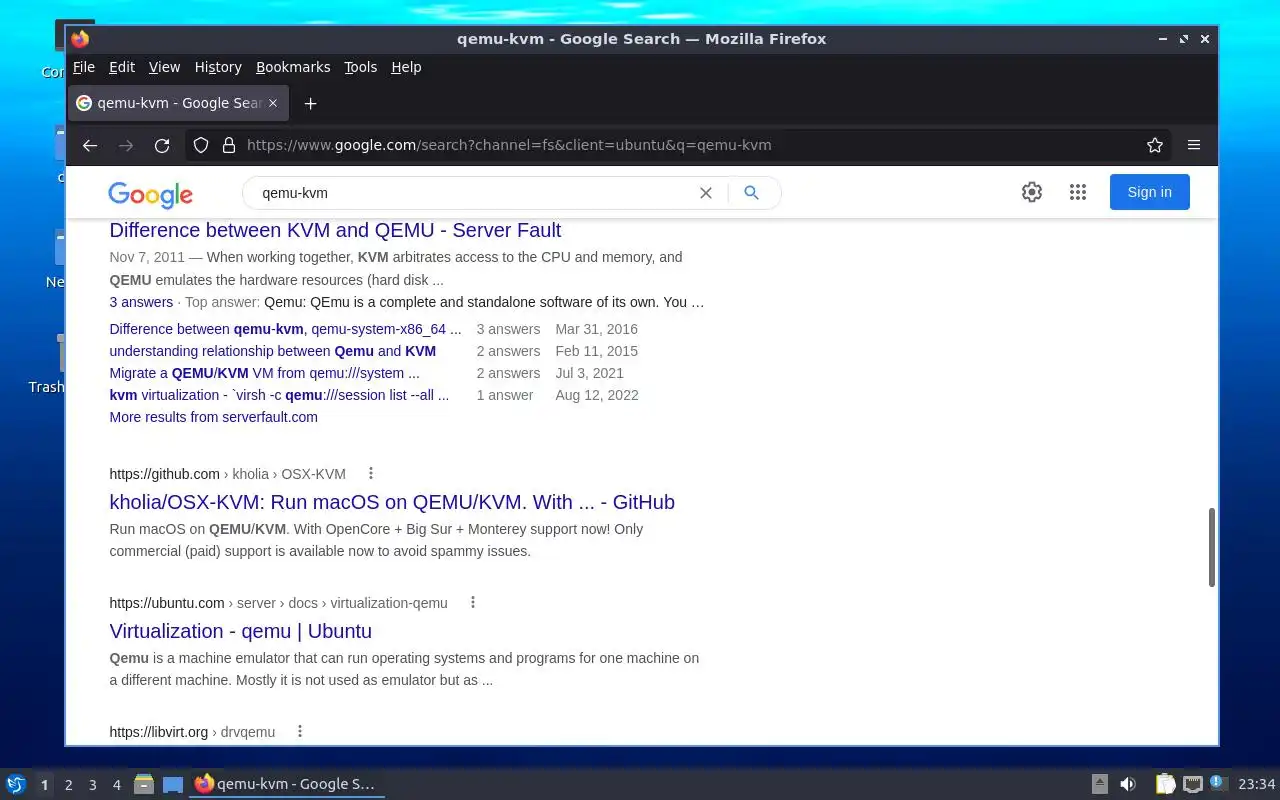This screenshot has height=800, width=1280.
Task: Open Migrate a QEMU/KVM VM link
Action: (264, 373)
